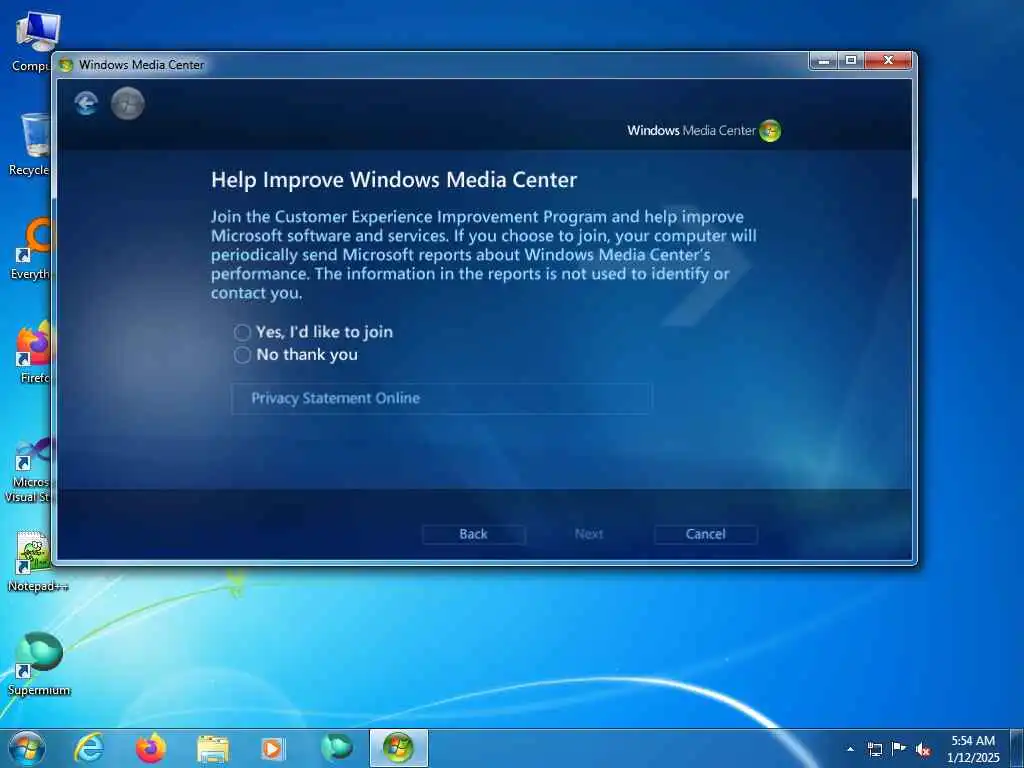Image resolution: width=1024 pixels, height=768 pixels.
Task: Close the Windows Media Center window
Action: click(888, 61)
